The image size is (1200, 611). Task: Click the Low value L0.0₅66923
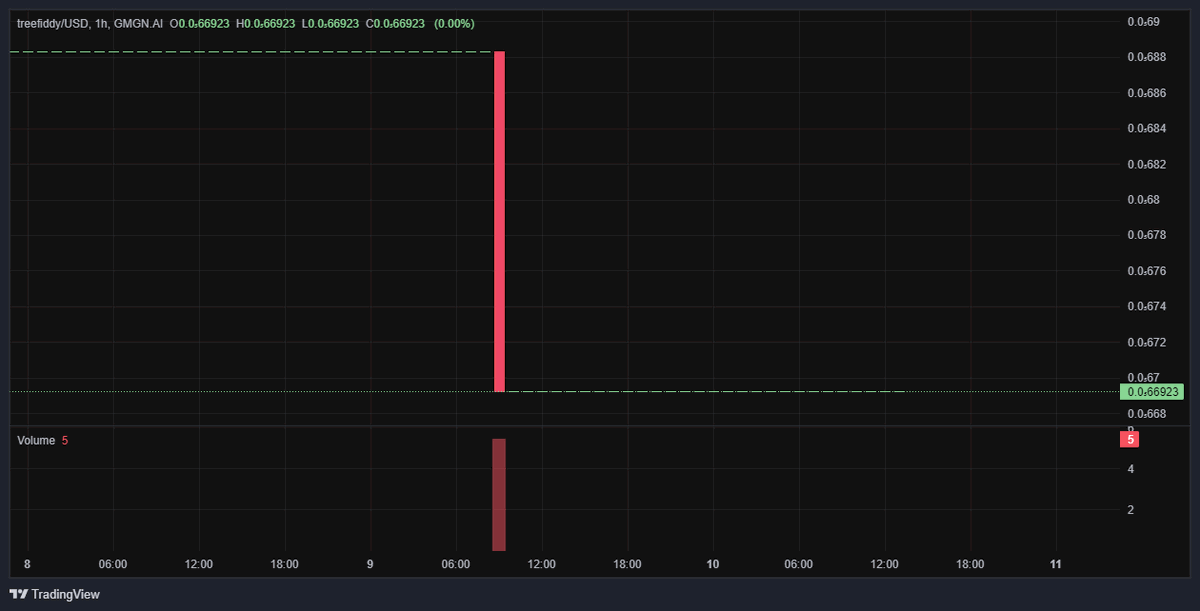(330, 23)
